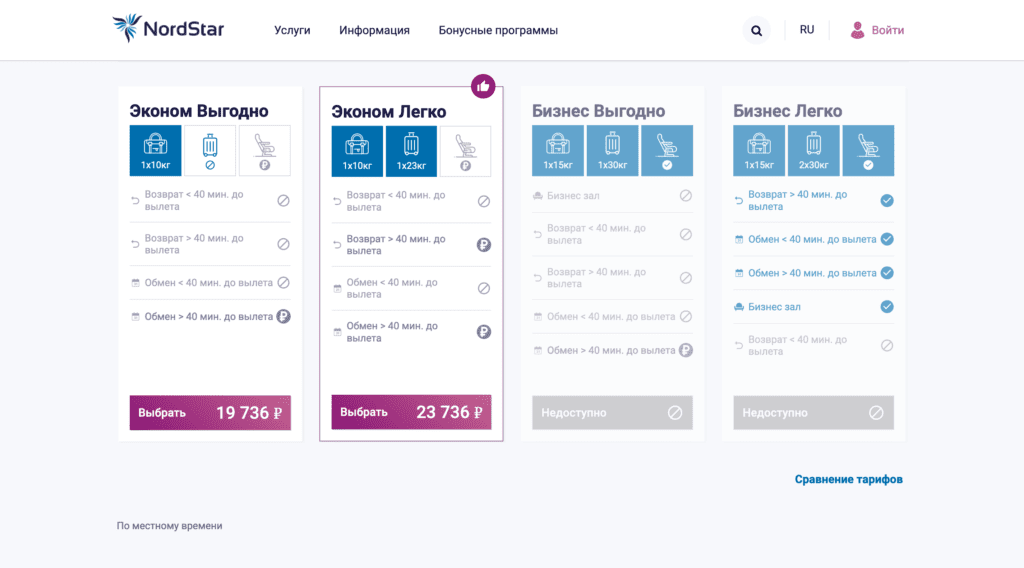1024x568 pixels.
Task: Click the checkmark beside Обмен > 40 мин in Бизнес Легко
Action: pos(886,273)
